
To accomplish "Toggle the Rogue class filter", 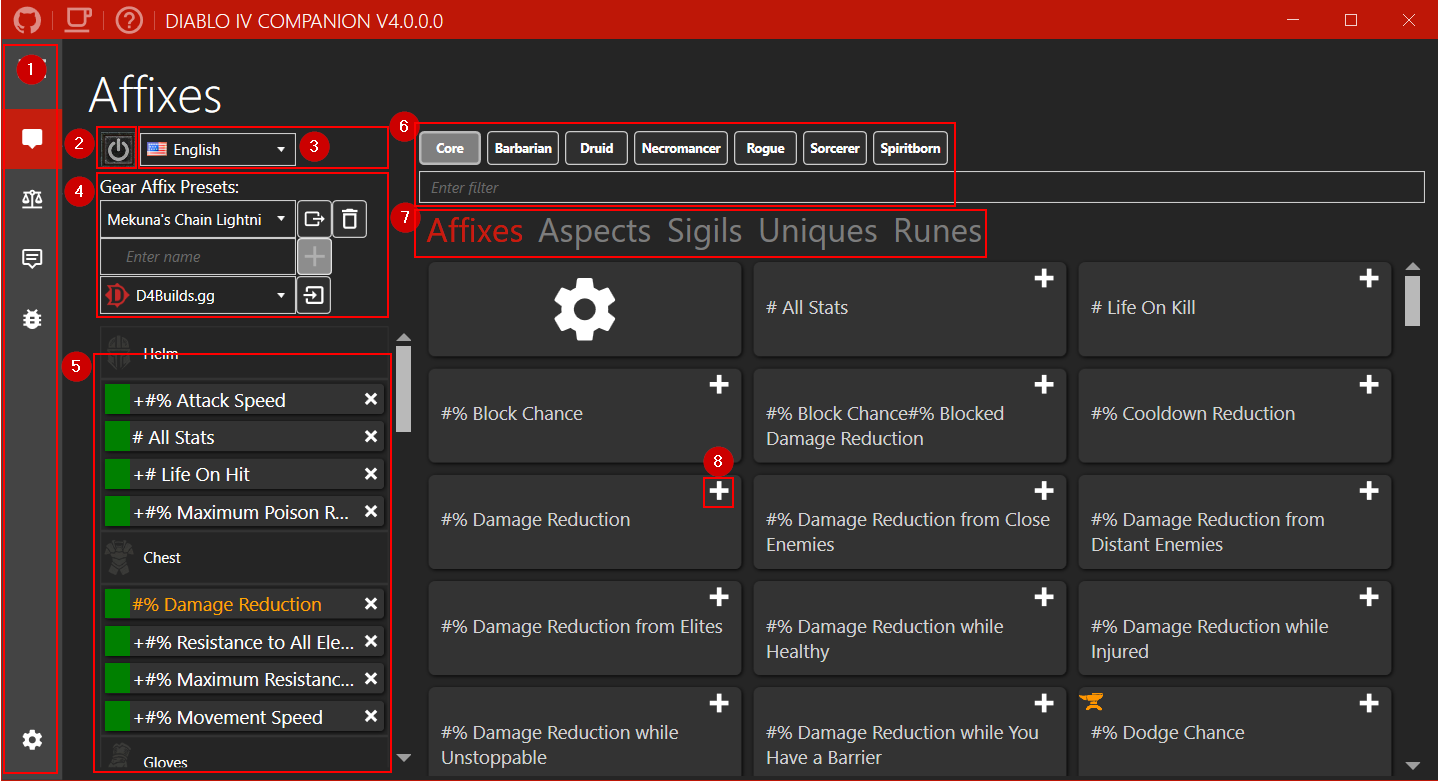I will point(765,148).
